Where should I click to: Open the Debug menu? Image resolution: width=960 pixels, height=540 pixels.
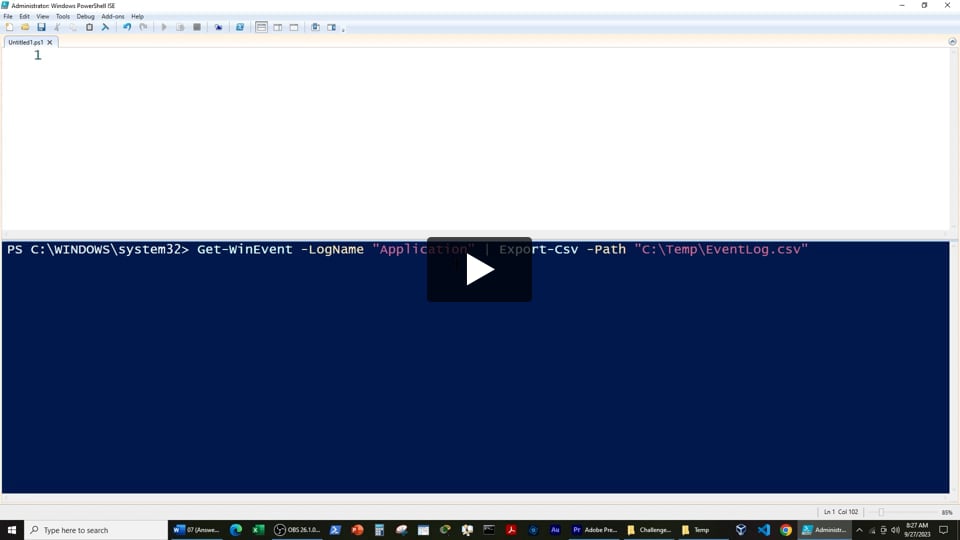85,16
